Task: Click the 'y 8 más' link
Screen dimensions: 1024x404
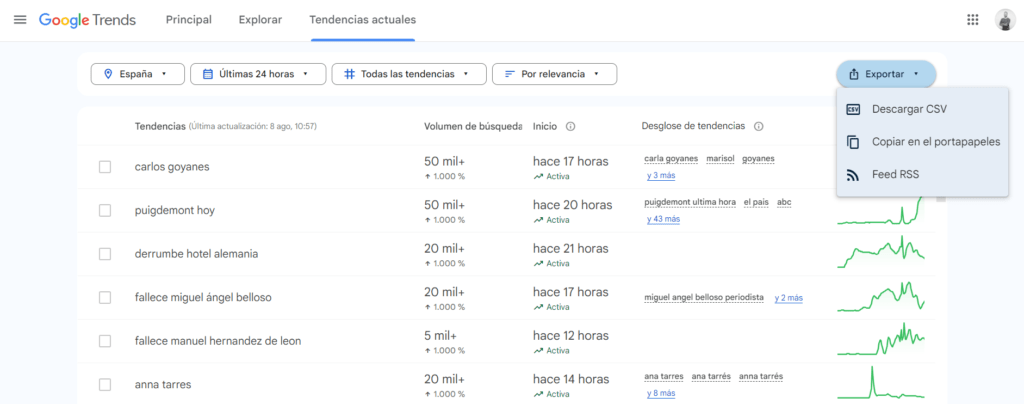Action: [661, 394]
